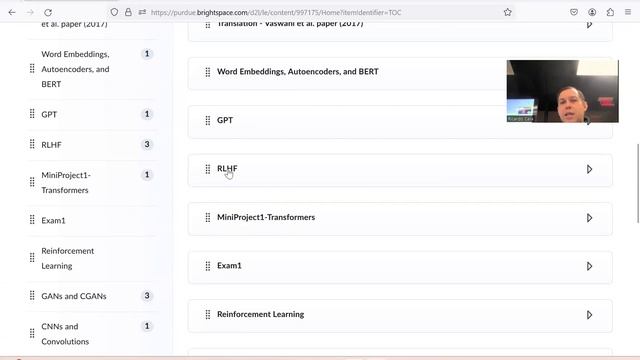Image resolution: width=640 pixels, height=360 pixels.
Task: Open the Pocket save icon
Action: (574, 12)
